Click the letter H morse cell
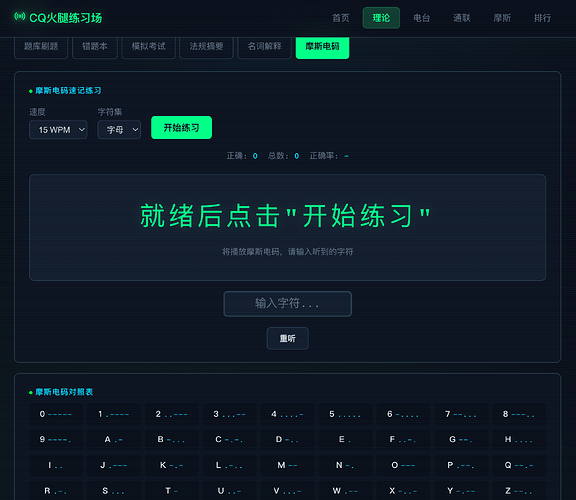The image size is (576, 500). [x=519, y=439]
